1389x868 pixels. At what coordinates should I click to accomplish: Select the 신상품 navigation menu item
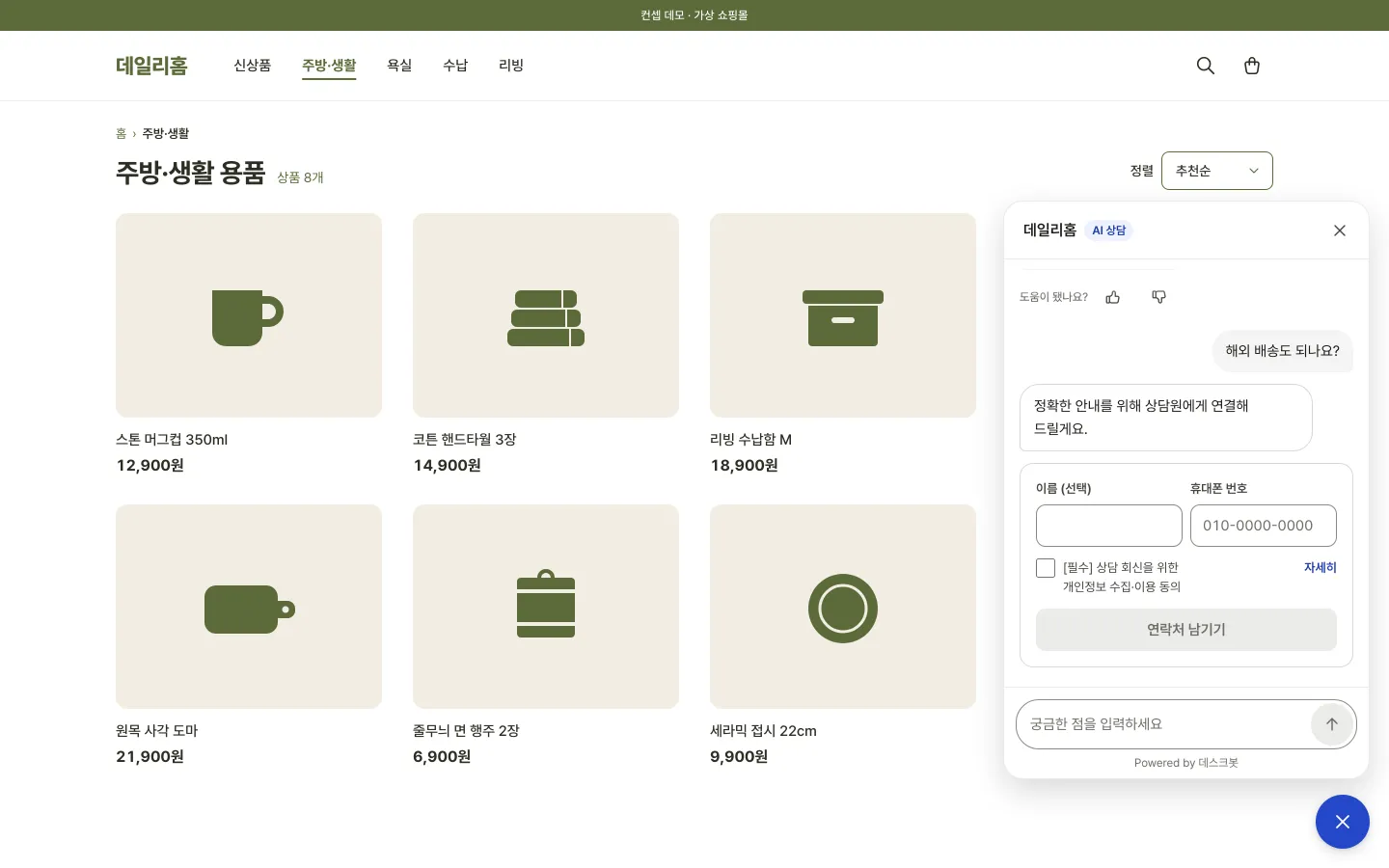(x=253, y=66)
